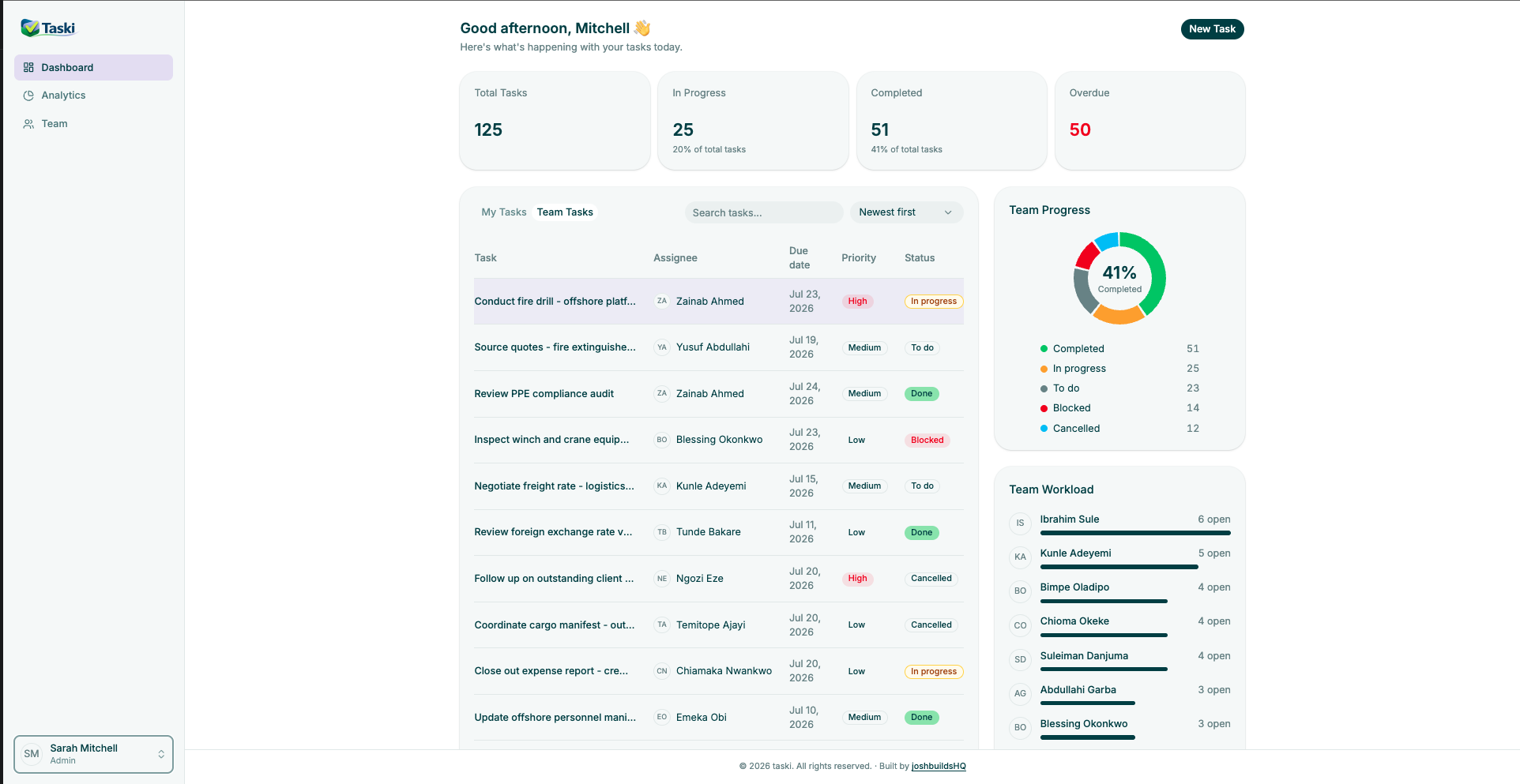The height and width of the screenshot is (784, 1520).
Task: Click the High priority badge for fire drill
Action: pos(857,301)
